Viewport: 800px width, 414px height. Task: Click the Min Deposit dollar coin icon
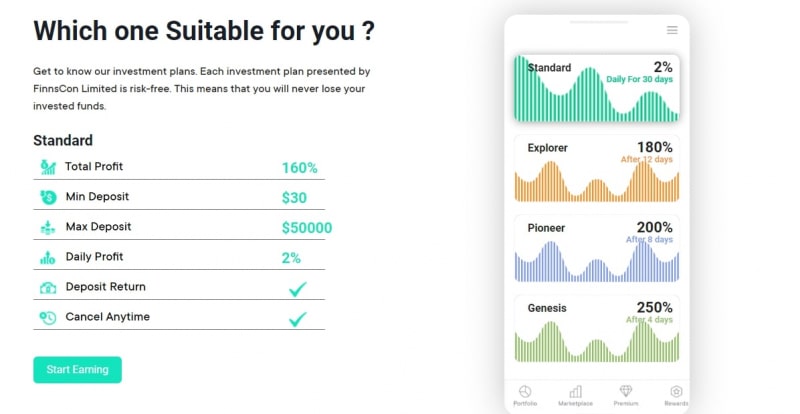(x=48, y=197)
